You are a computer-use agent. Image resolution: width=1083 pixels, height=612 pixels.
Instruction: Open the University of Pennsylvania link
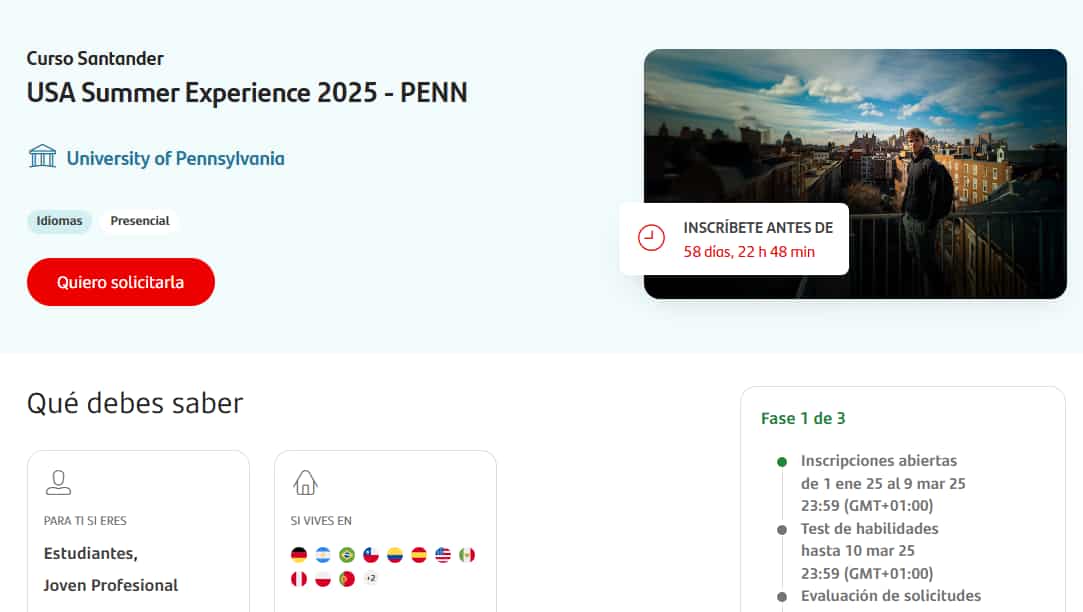(175, 158)
